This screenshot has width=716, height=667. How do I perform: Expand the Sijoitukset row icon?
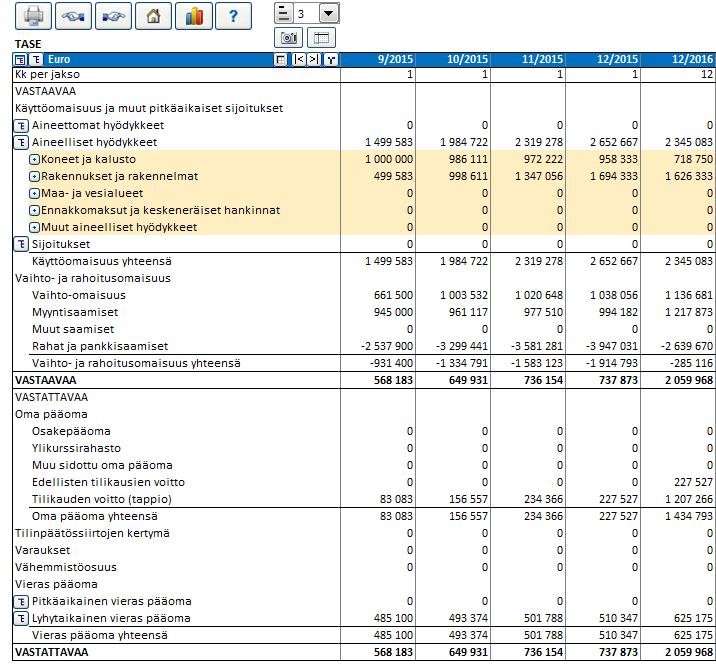tap(21, 244)
